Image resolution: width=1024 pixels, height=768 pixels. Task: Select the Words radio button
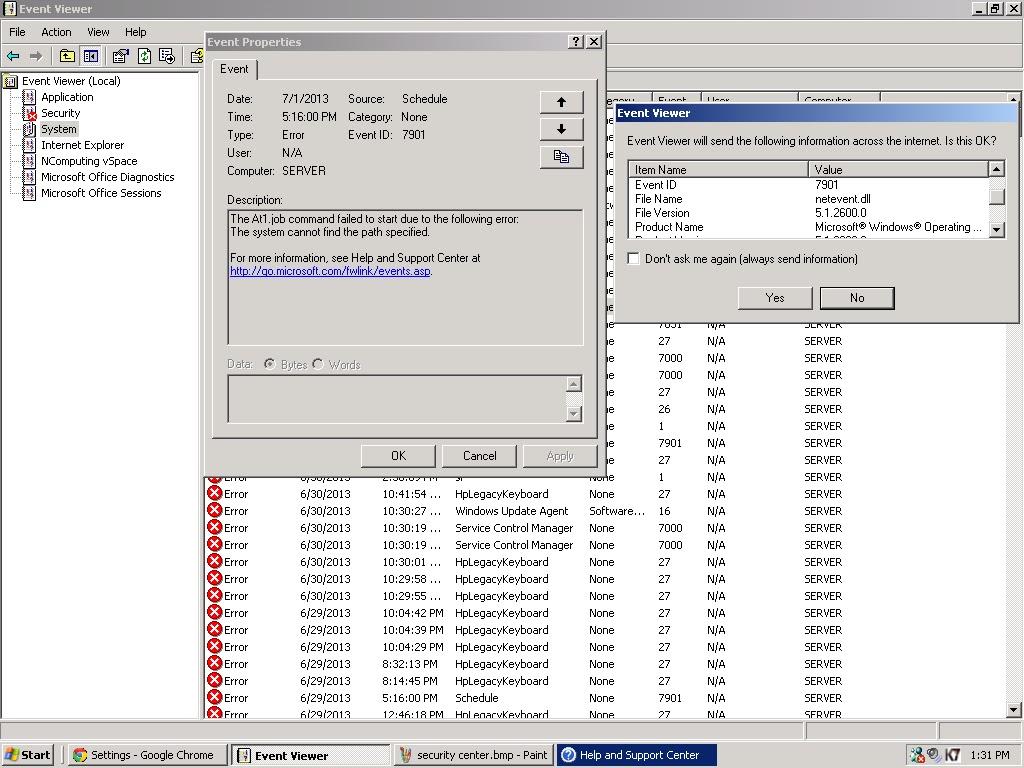(x=318, y=364)
